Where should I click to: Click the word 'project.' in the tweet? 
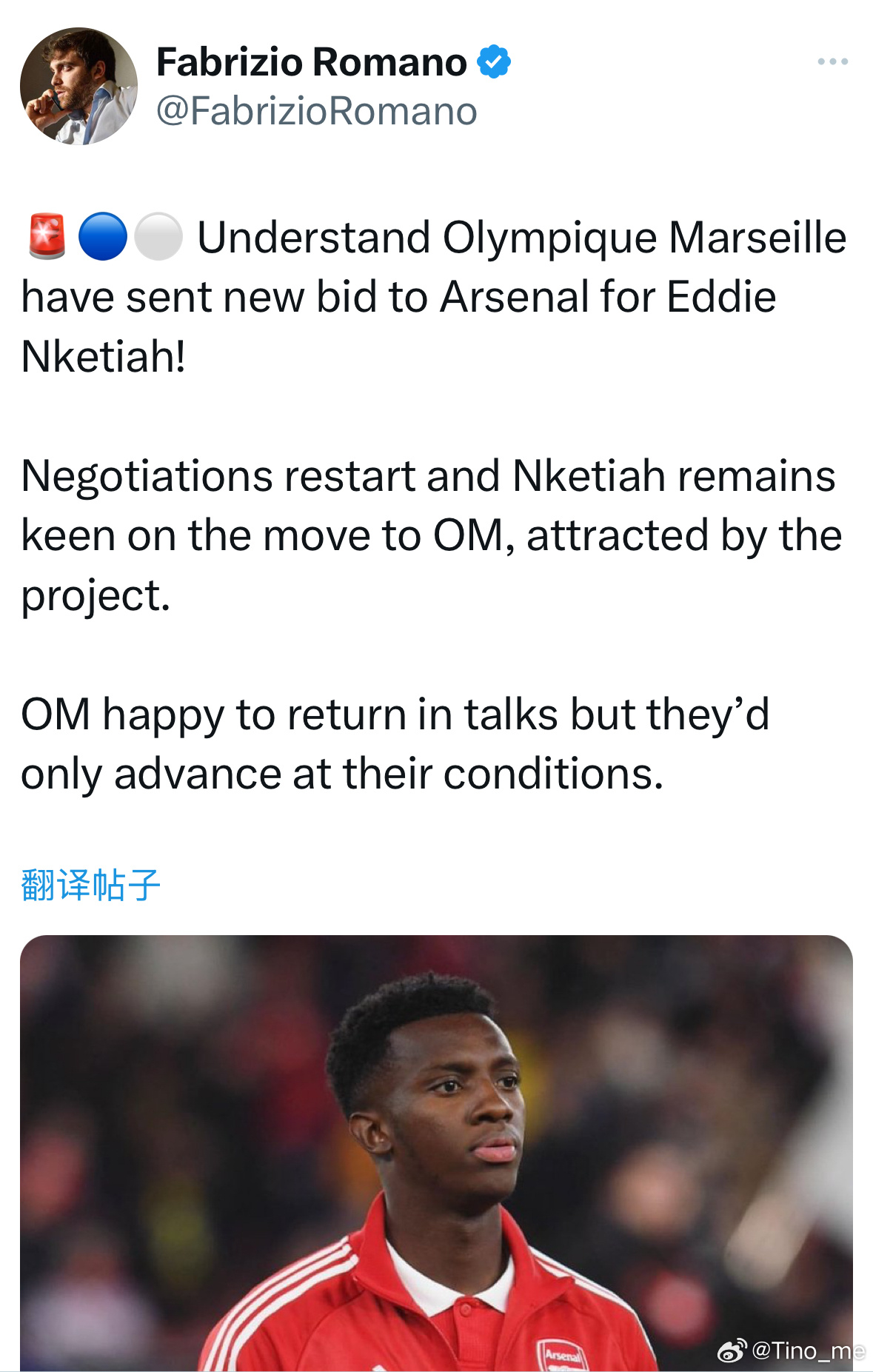click(x=96, y=596)
